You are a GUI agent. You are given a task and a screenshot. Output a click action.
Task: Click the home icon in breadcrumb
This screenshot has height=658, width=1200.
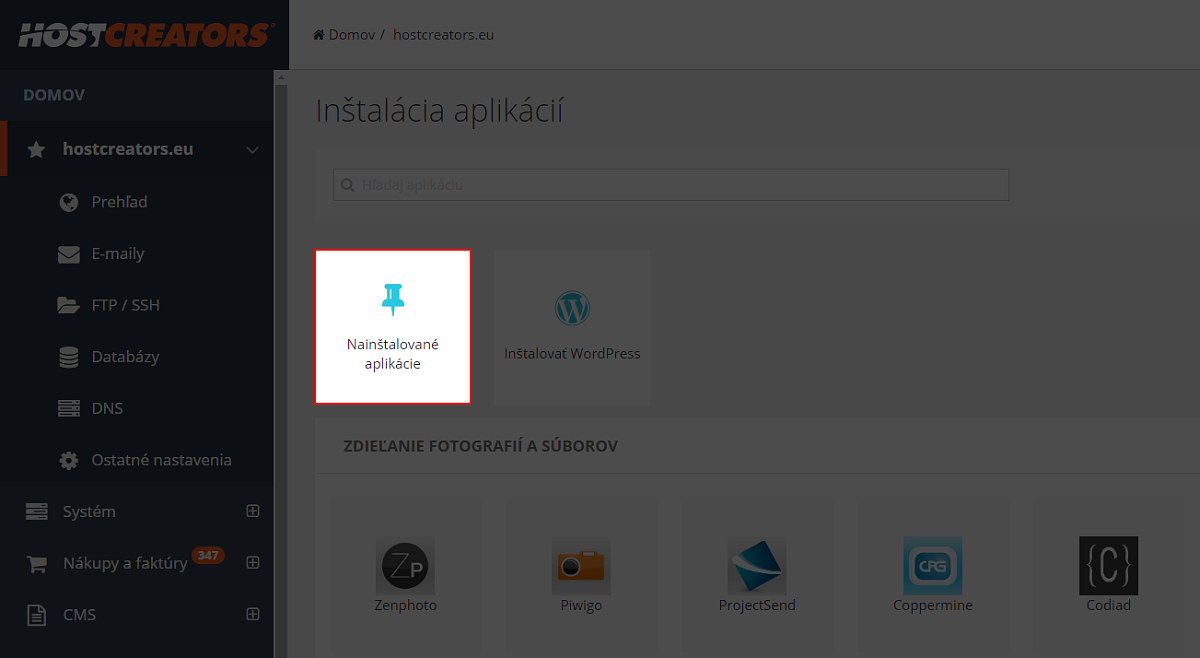point(319,35)
